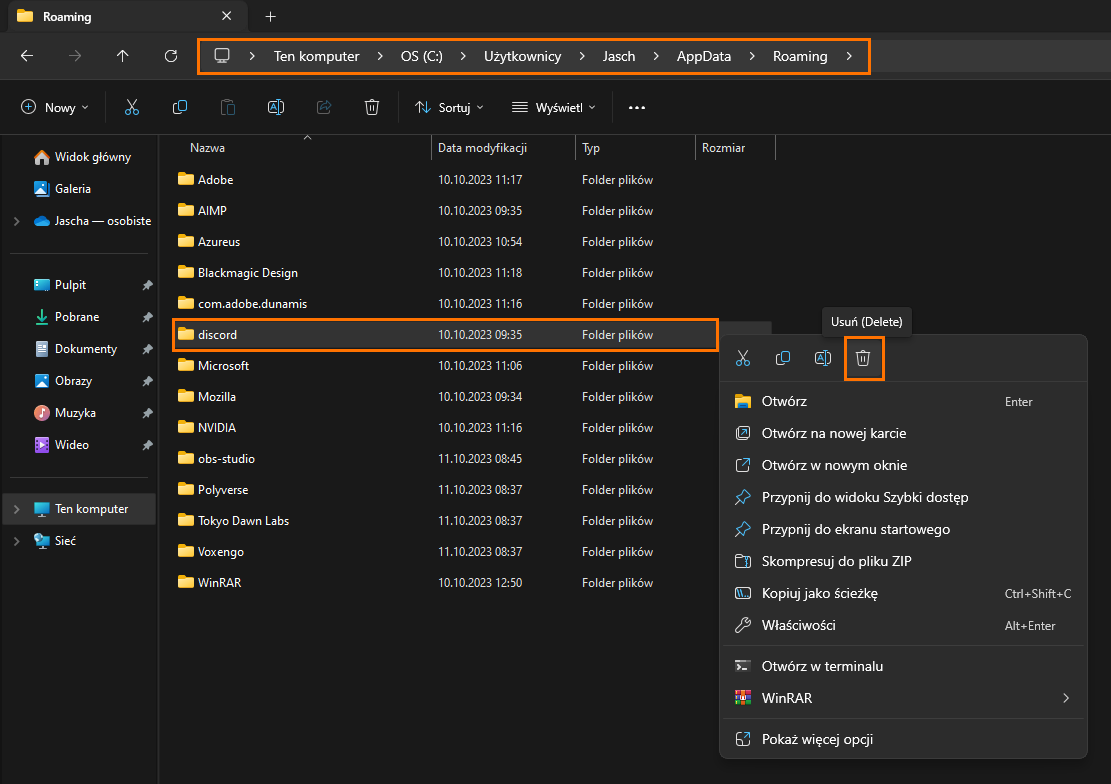This screenshot has width=1111, height=784.
Task: Click Copy icon in the context menu
Action: point(783,359)
